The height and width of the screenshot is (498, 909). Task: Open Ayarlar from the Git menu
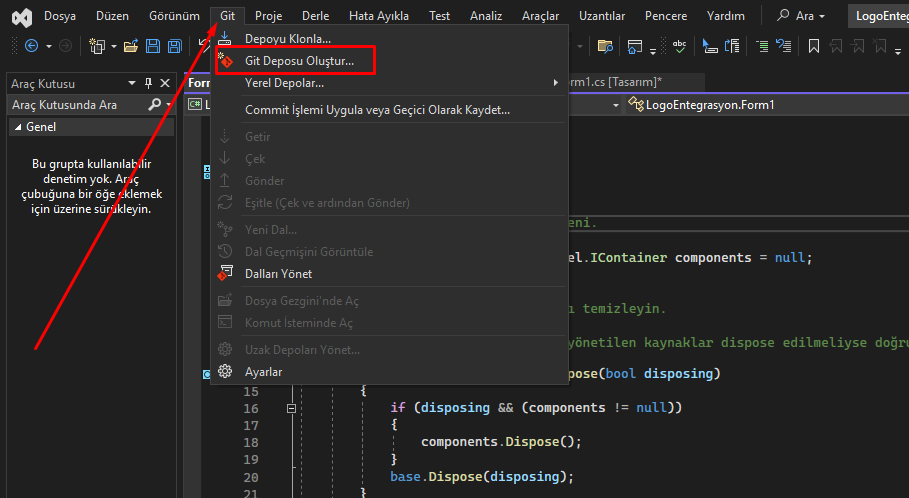(x=388, y=371)
